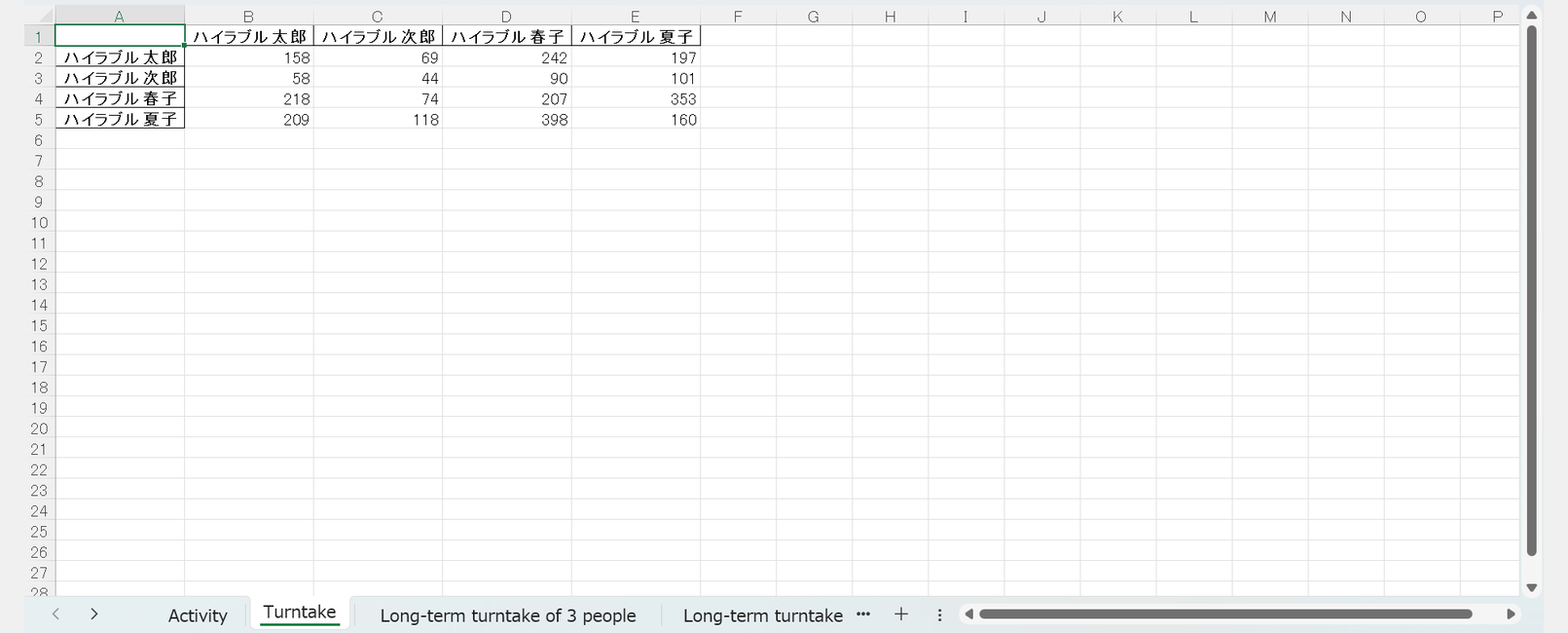Click the select-all corner triangle
Image resolution: width=1568 pixels, height=633 pixels.
pyautogui.click(x=45, y=17)
